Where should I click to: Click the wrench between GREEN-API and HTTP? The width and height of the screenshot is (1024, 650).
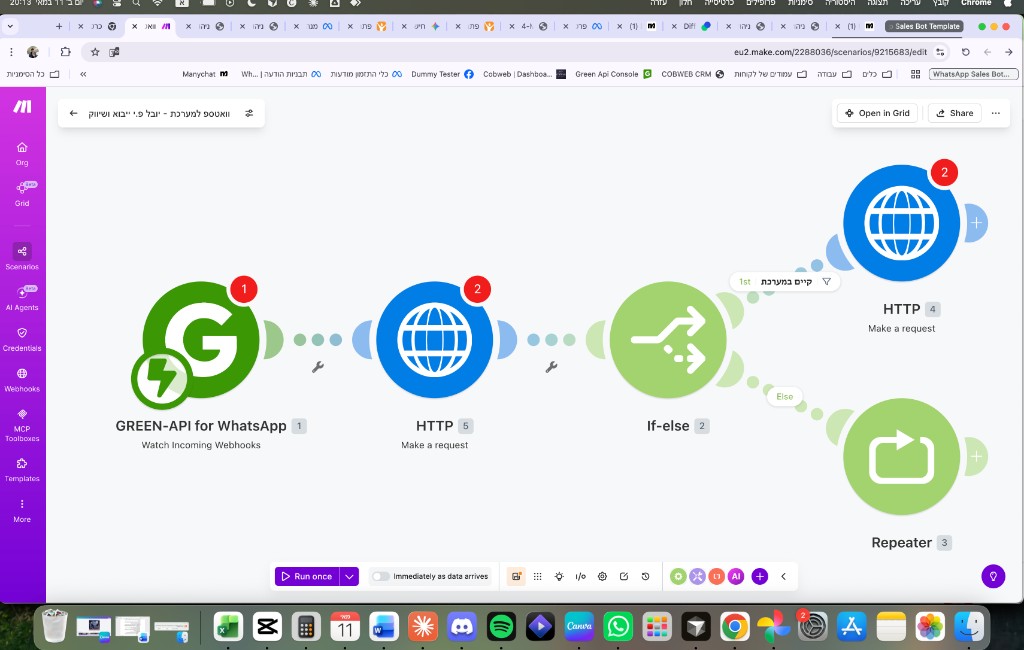[318, 367]
